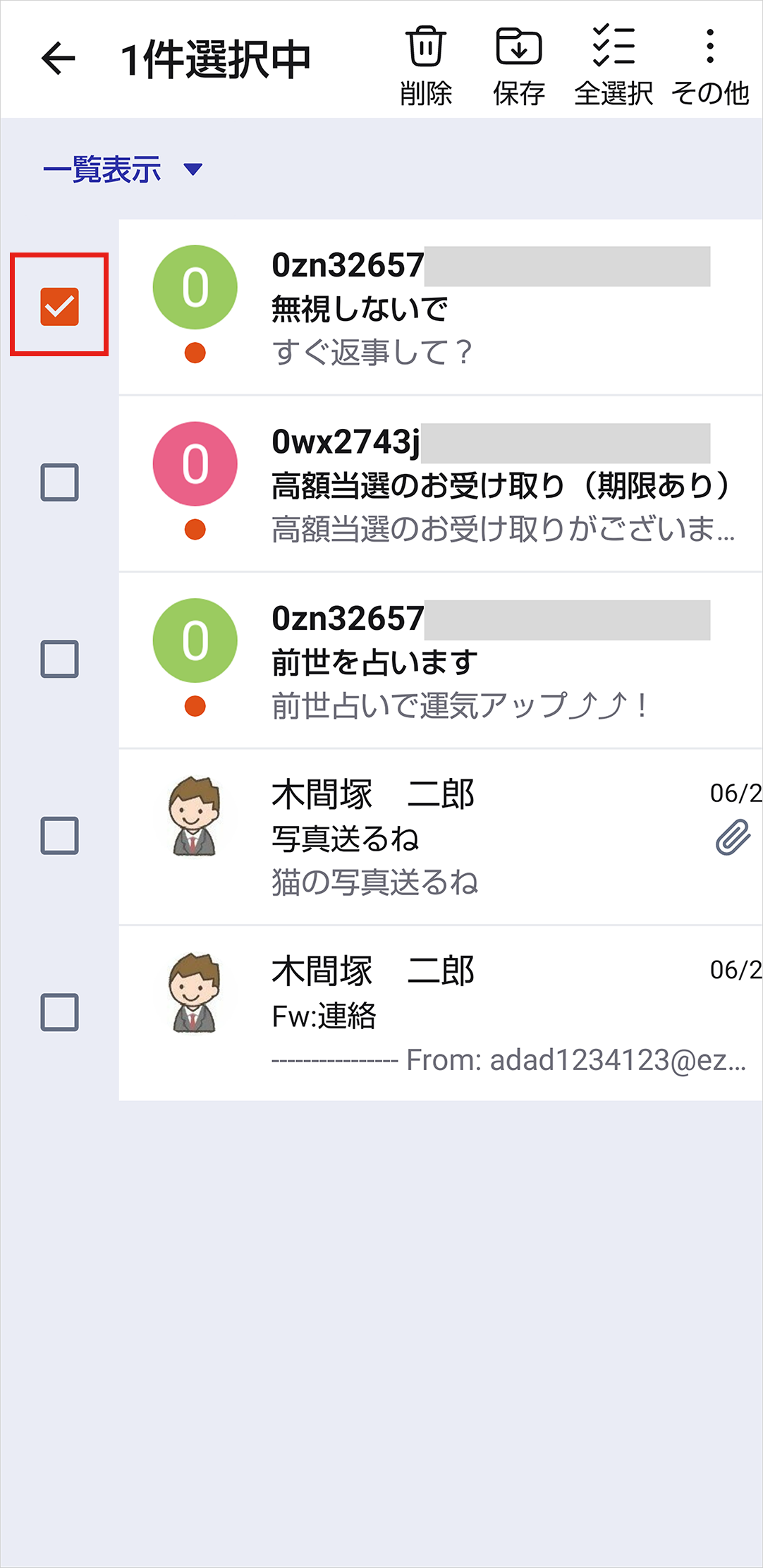Select the 写真送るね mail checkbox

[59, 836]
